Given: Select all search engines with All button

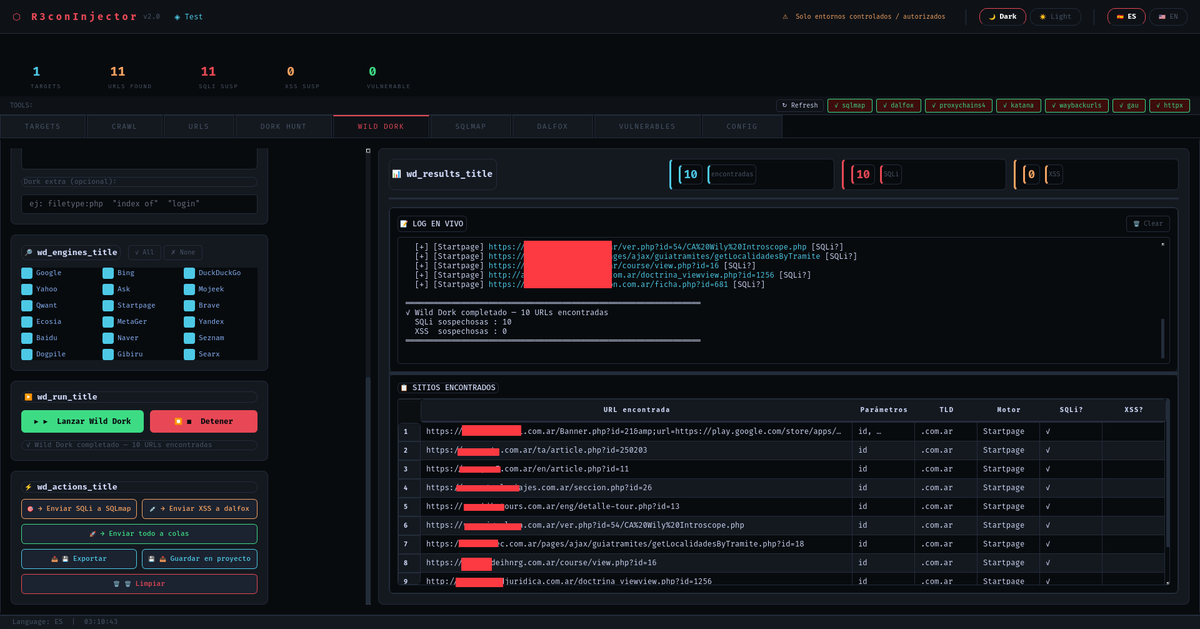Looking at the screenshot, I should (144, 253).
